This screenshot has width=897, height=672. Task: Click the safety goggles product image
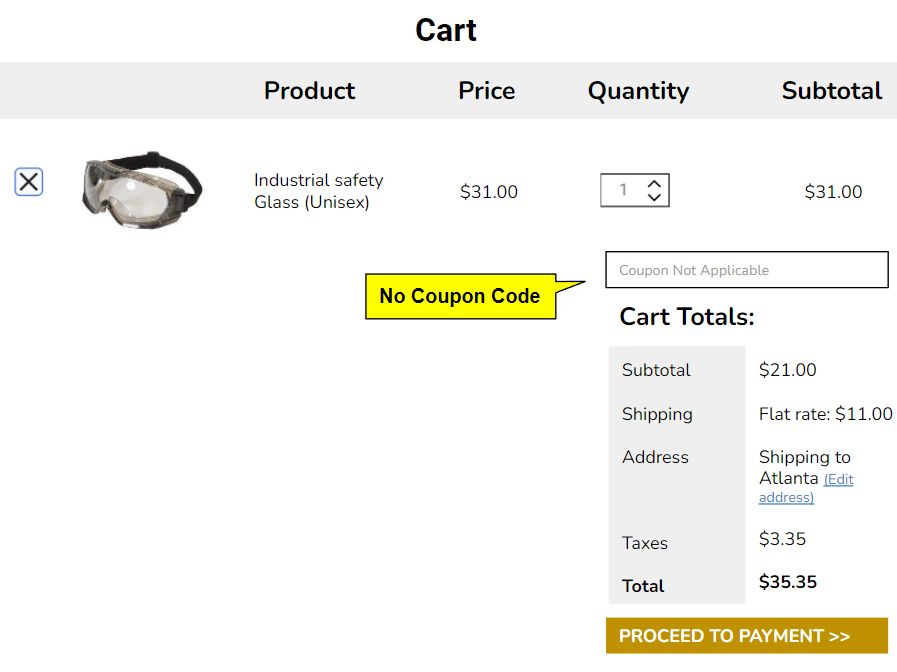(141, 190)
